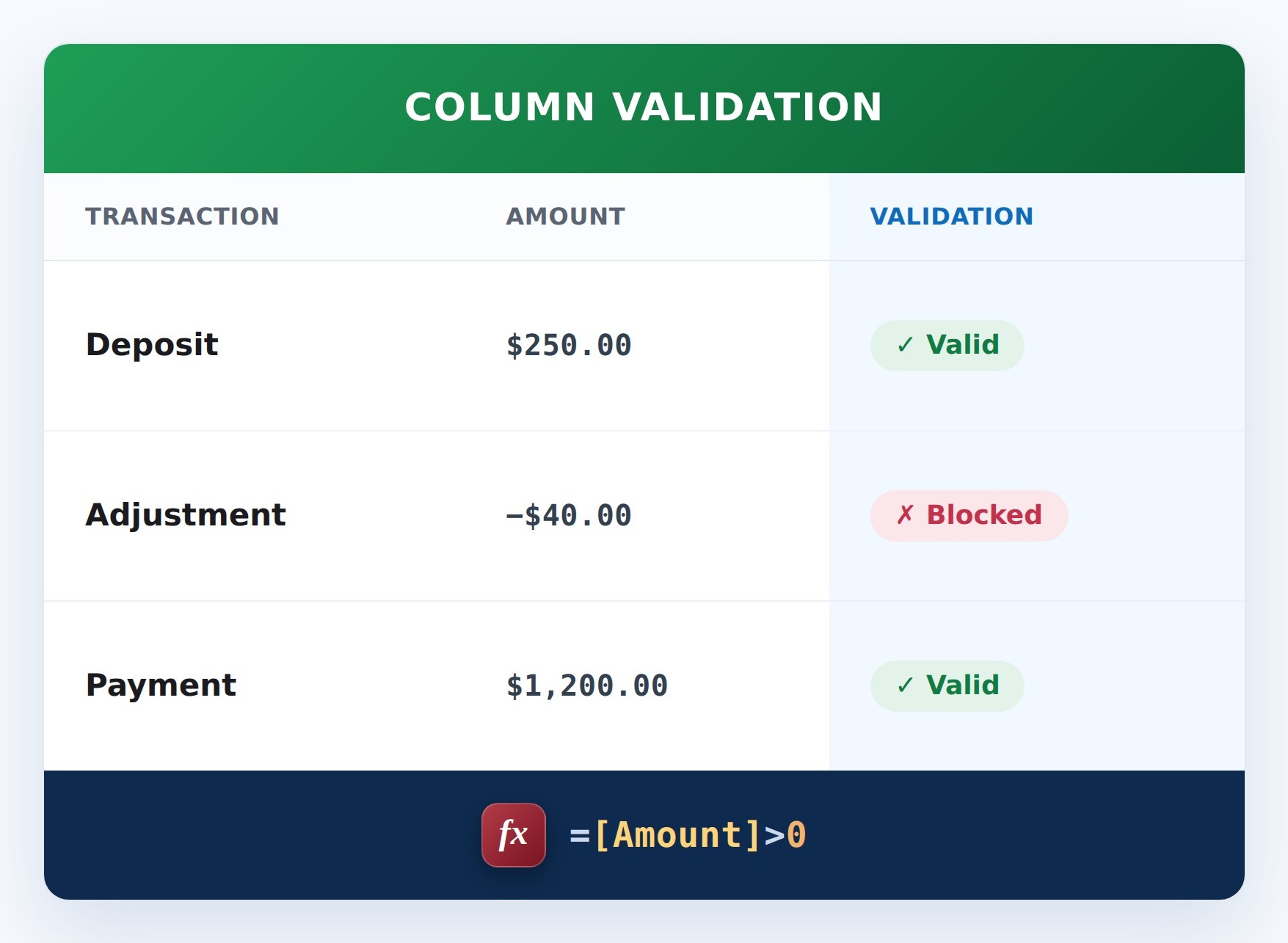This screenshot has width=1288, height=943.
Task: Click the AMOUNT column header
Action: tap(566, 216)
